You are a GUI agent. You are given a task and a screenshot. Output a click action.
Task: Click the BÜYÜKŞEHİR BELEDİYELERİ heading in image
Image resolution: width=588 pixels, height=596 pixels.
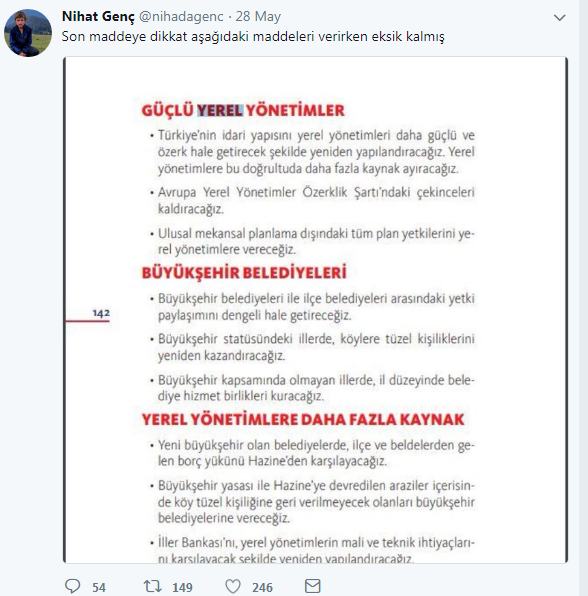(244, 273)
